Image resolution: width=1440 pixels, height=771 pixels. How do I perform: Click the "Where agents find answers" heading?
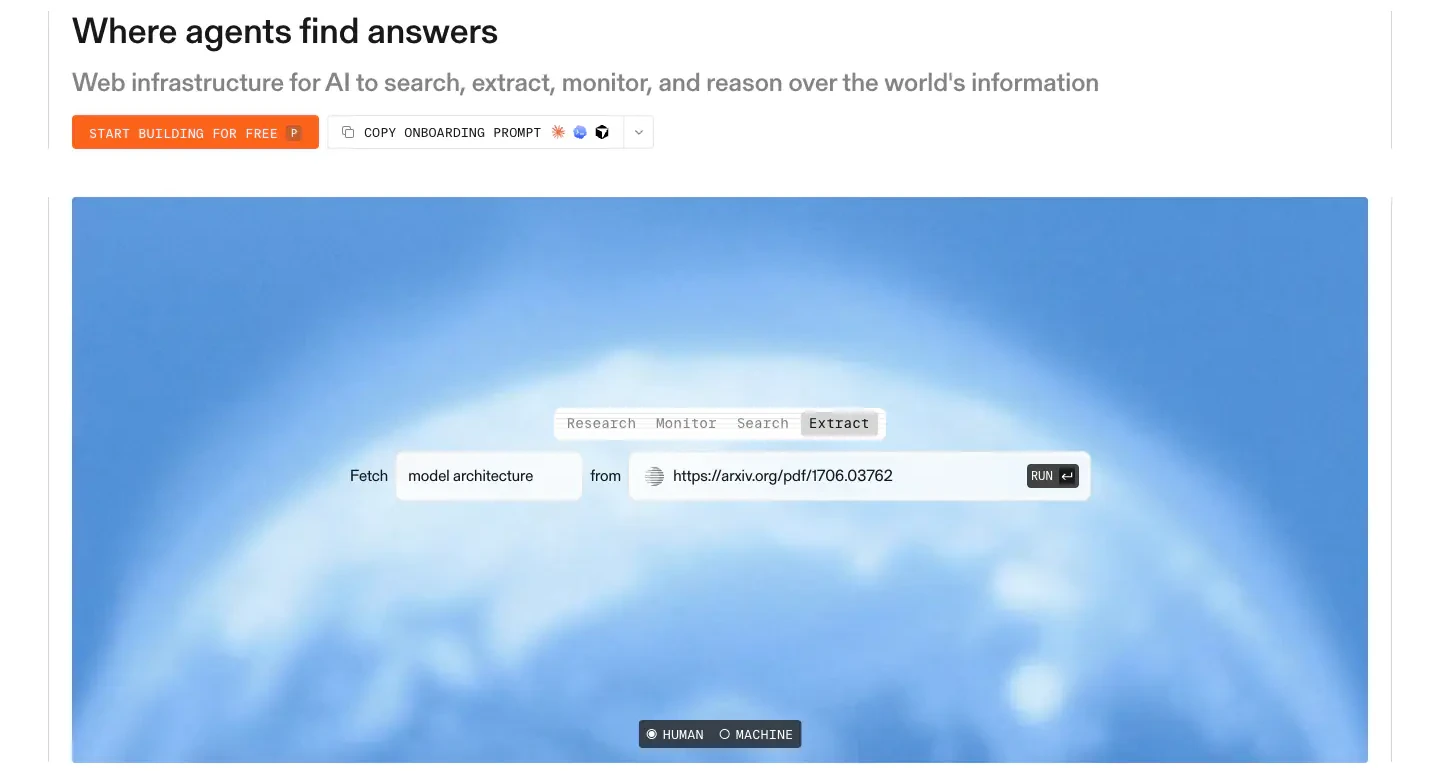[x=285, y=32]
